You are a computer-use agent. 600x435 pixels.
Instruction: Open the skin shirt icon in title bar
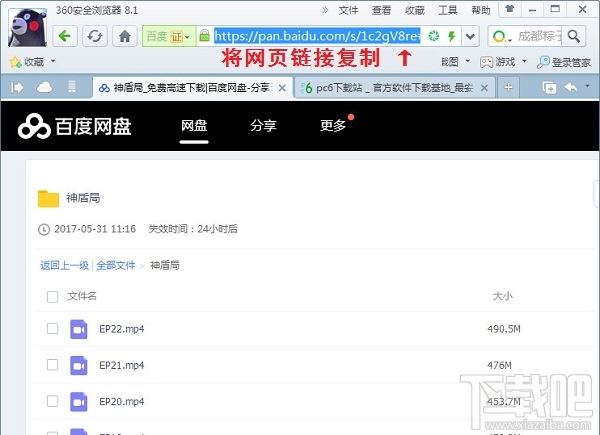click(x=509, y=9)
